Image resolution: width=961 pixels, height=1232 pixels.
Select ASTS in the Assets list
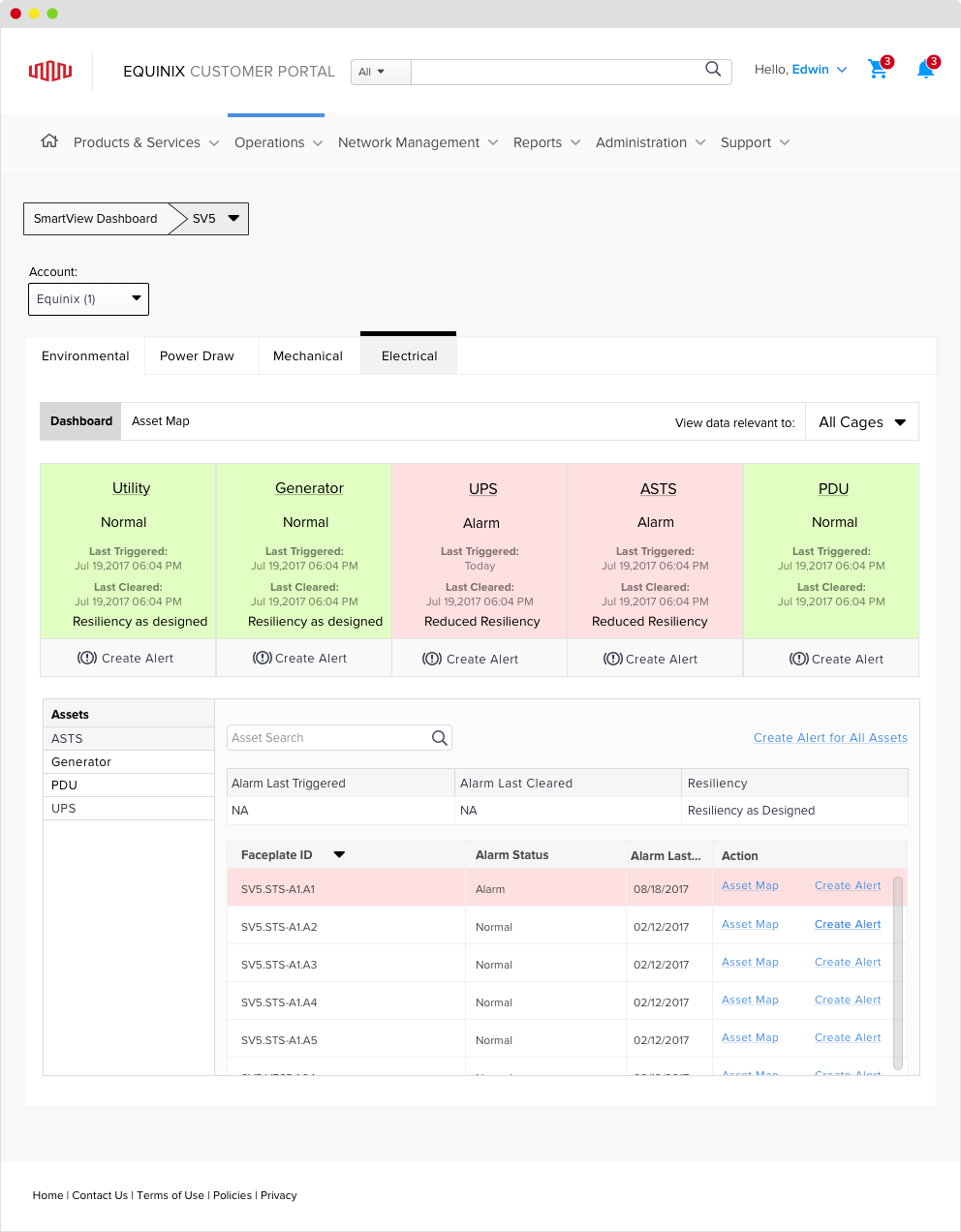129,739
